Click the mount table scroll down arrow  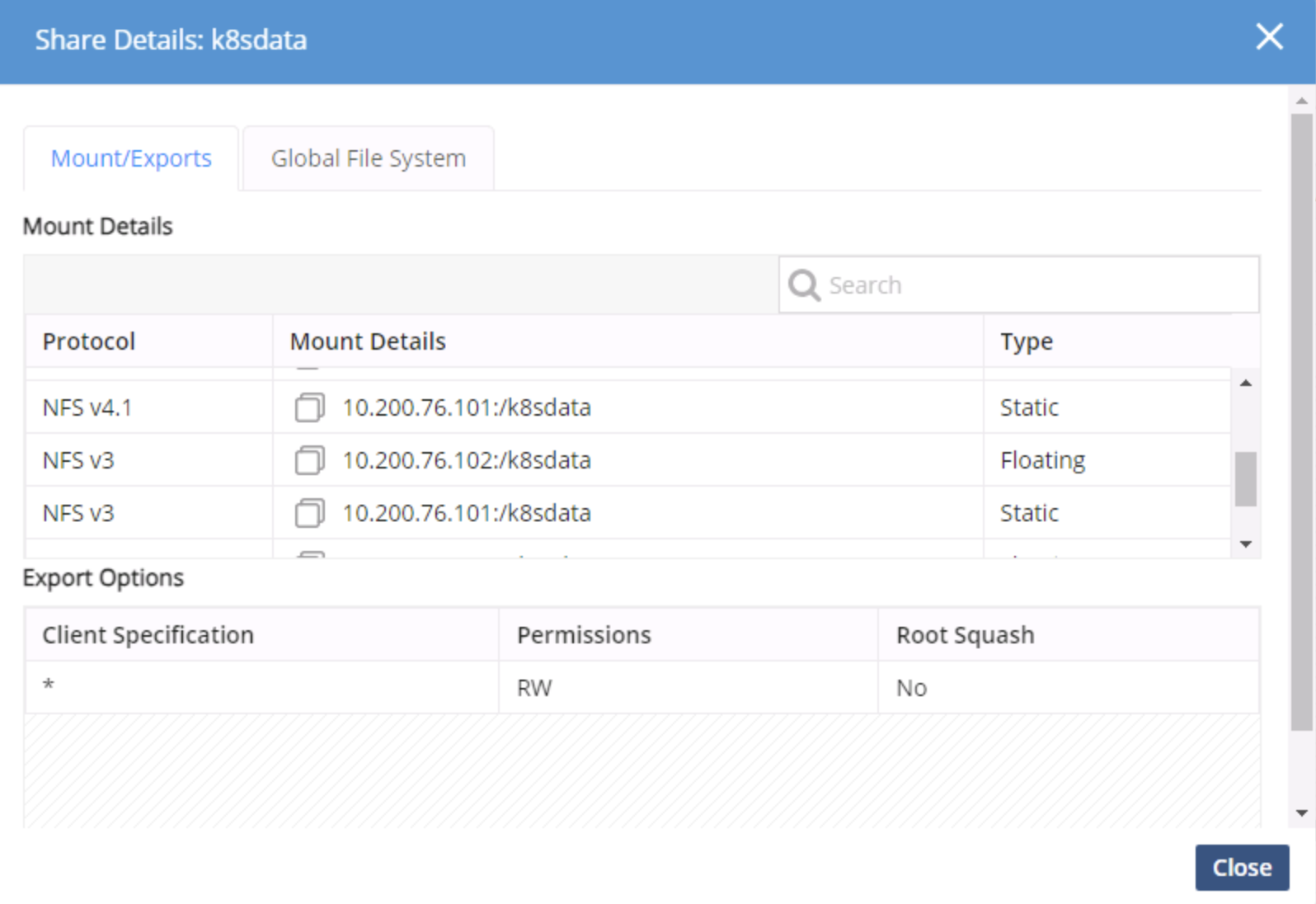pos(1246,544)
